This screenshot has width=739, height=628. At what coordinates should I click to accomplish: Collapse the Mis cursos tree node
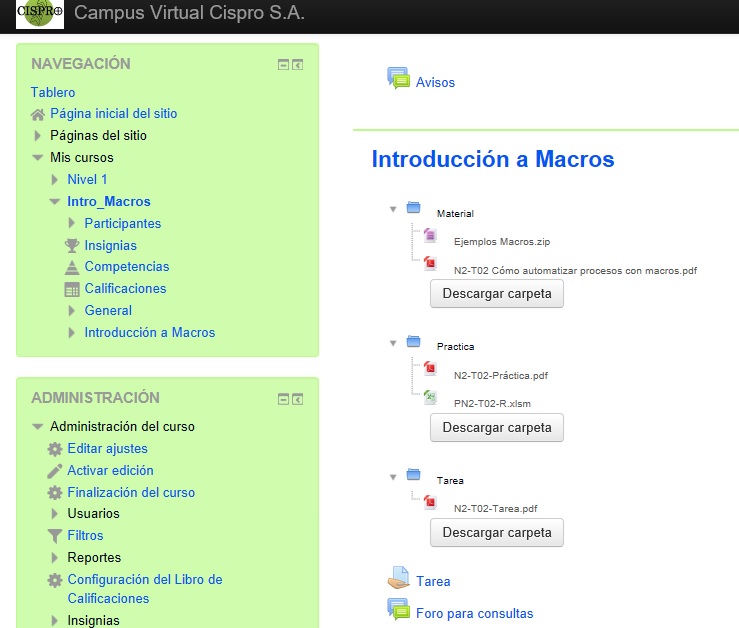click(x=38, y=158)
